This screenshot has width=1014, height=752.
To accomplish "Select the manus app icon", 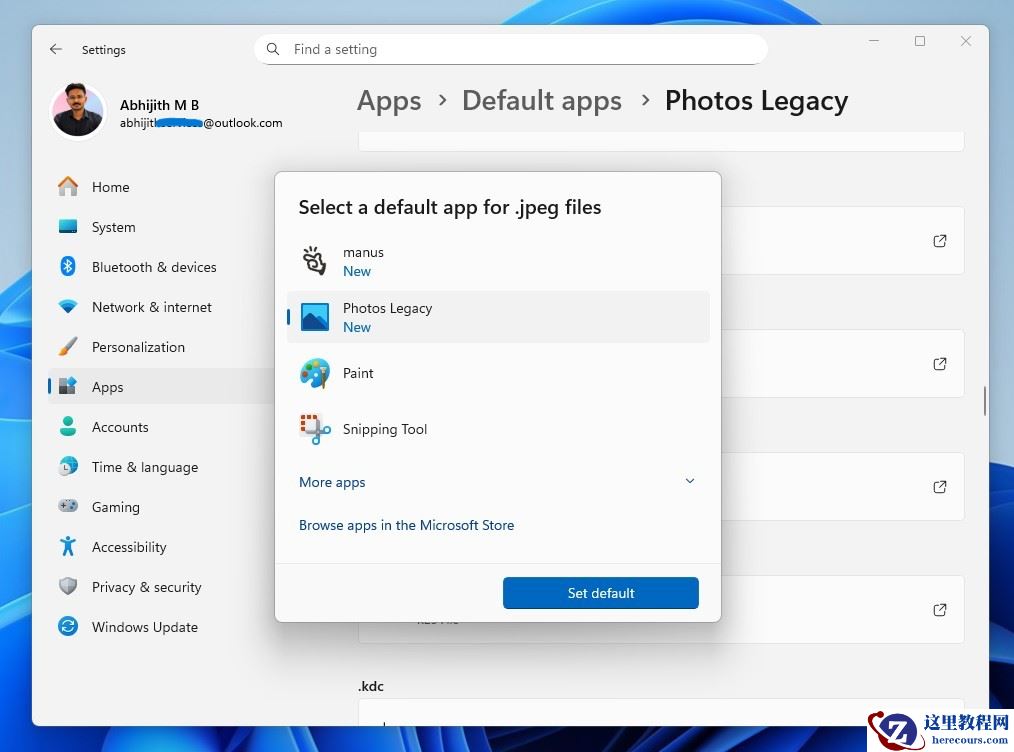I will pyautogui.click(x=315, y=261).
